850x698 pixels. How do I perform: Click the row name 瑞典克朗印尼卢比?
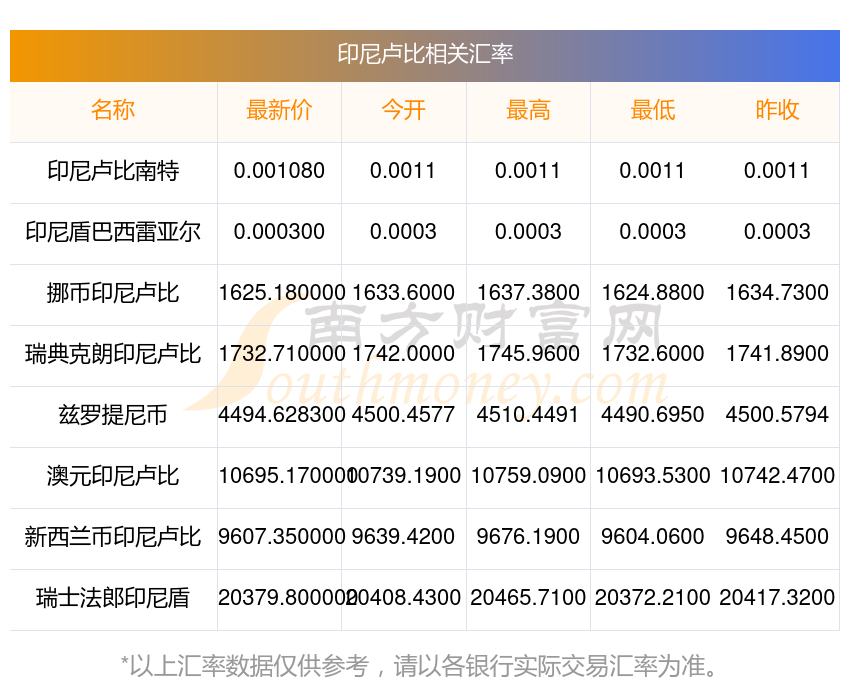pyautogui.click(x=113, y=354)
